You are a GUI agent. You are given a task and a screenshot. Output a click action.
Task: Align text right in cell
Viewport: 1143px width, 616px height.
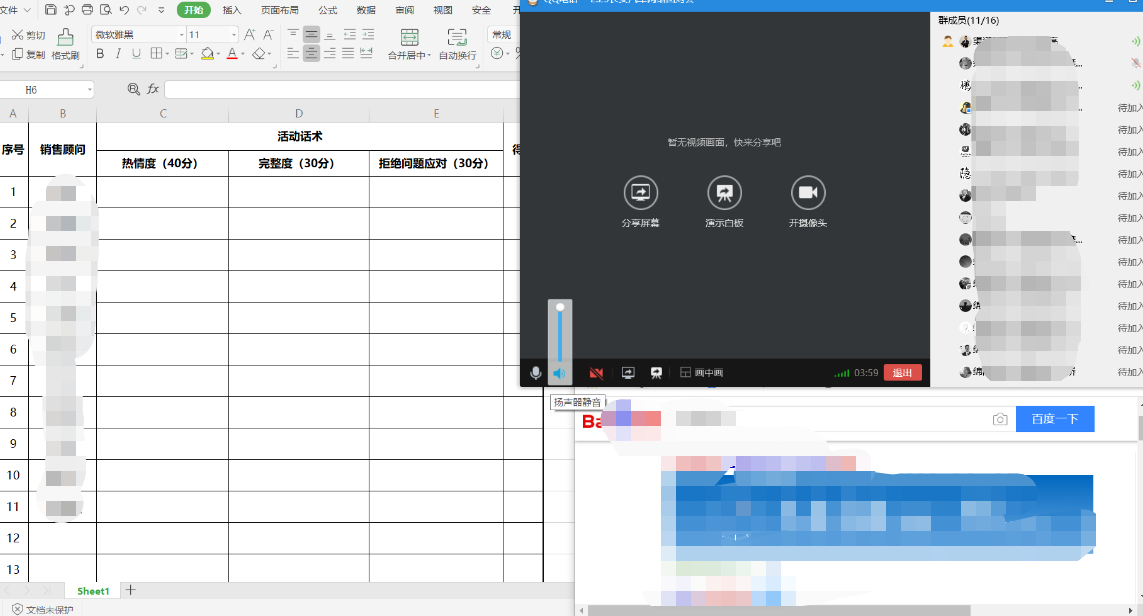329,53
